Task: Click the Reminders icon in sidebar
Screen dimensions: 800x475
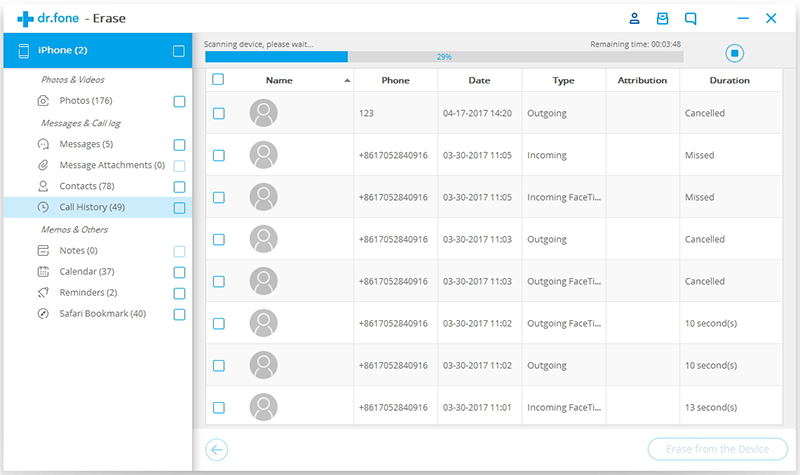Action: [x=43, y=292]
